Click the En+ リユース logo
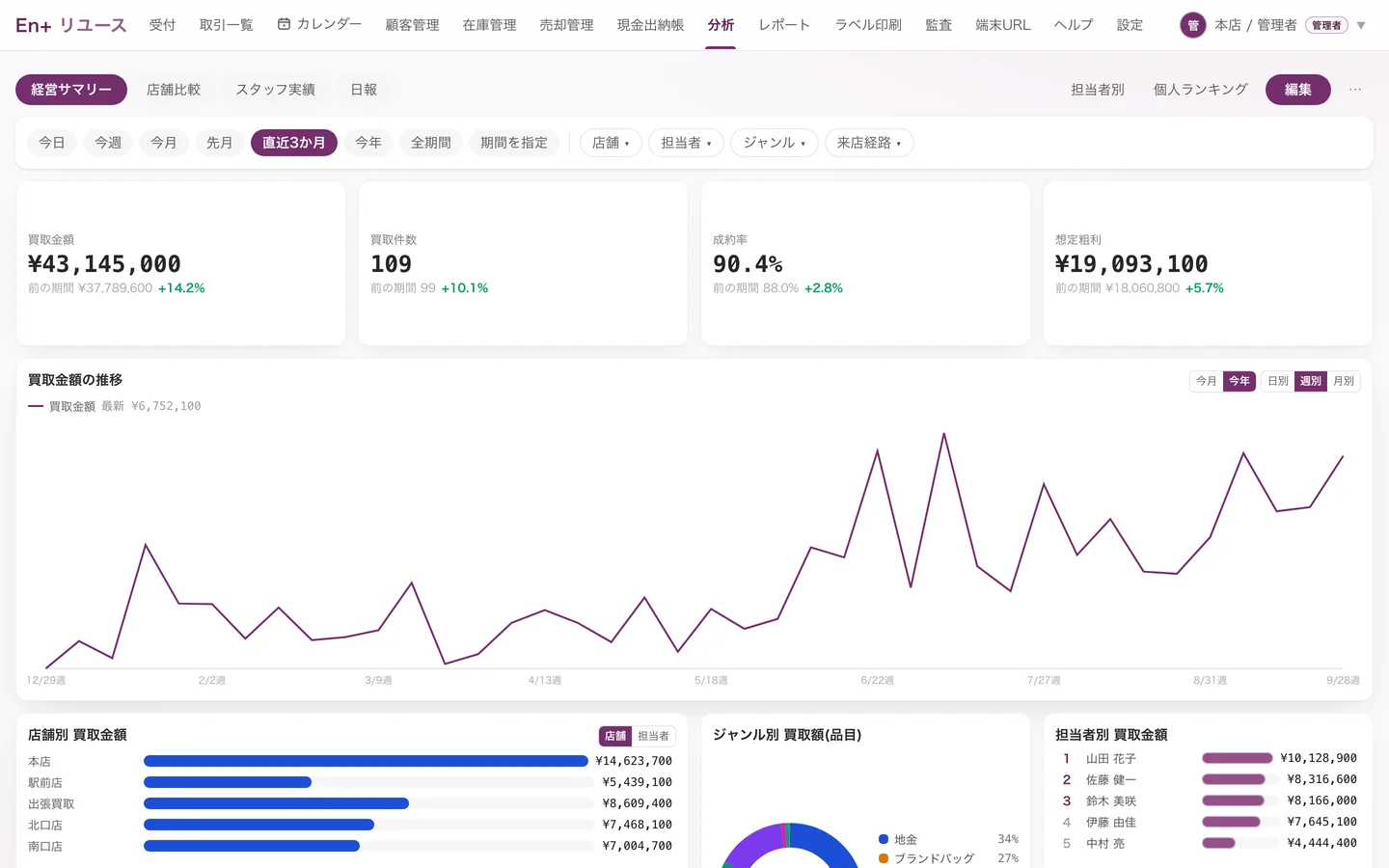 [x=70, y=25]
